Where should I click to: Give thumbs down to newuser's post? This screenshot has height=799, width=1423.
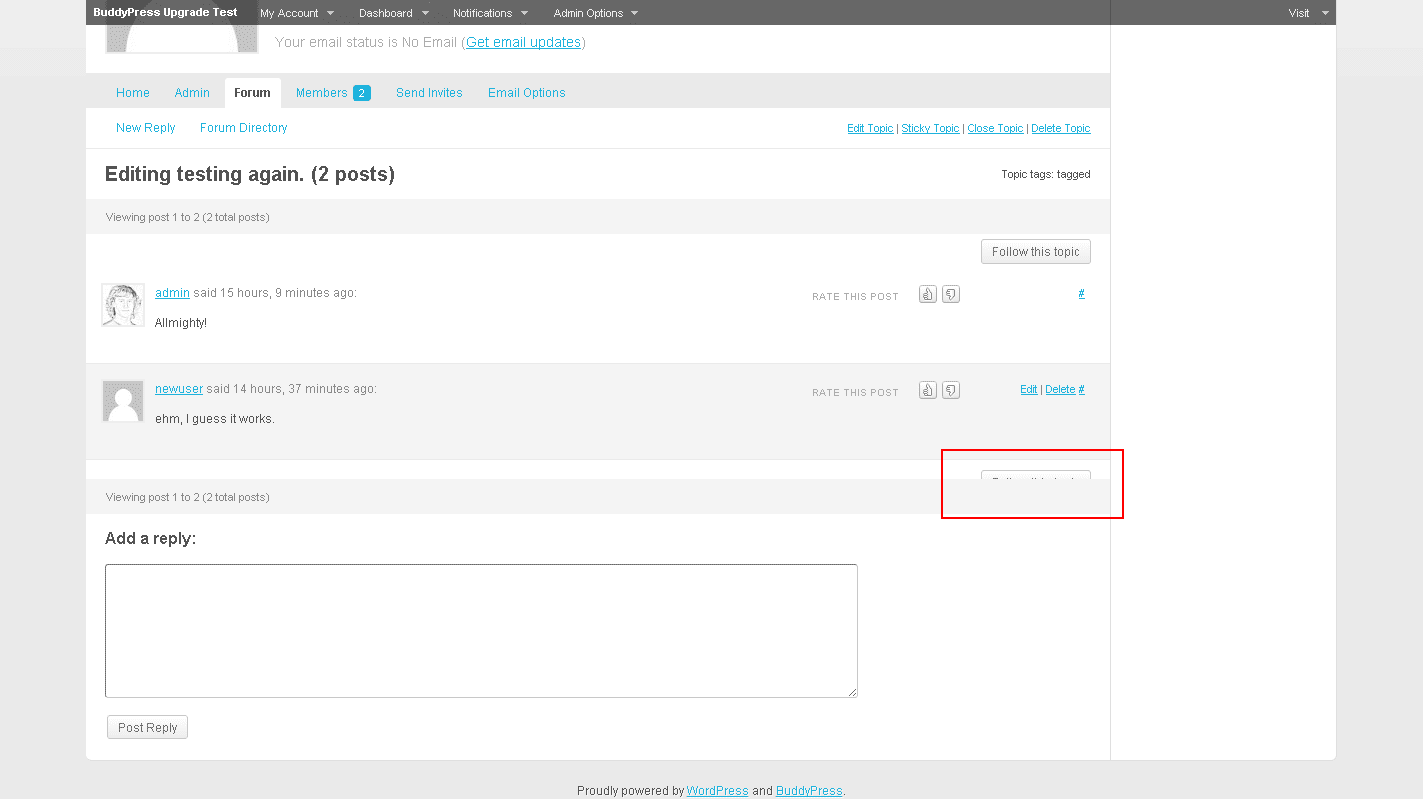951,390
